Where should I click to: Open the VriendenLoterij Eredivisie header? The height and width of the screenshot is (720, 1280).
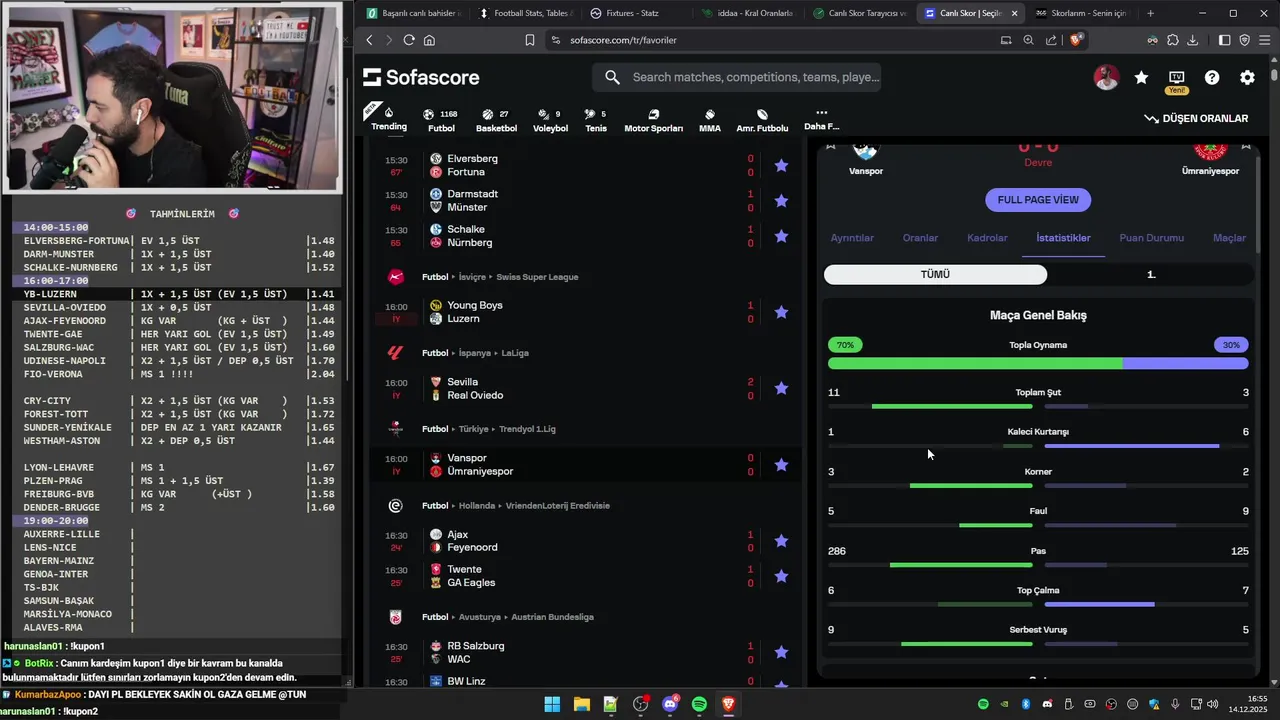[x=555, y=506]
